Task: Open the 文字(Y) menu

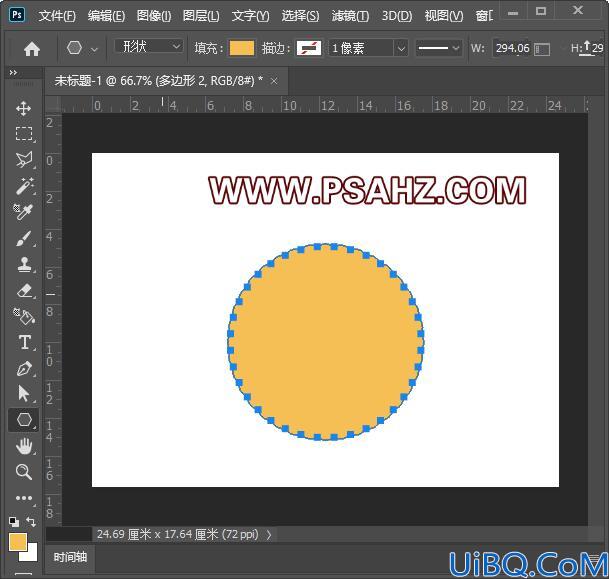Action: coord(250,16)
